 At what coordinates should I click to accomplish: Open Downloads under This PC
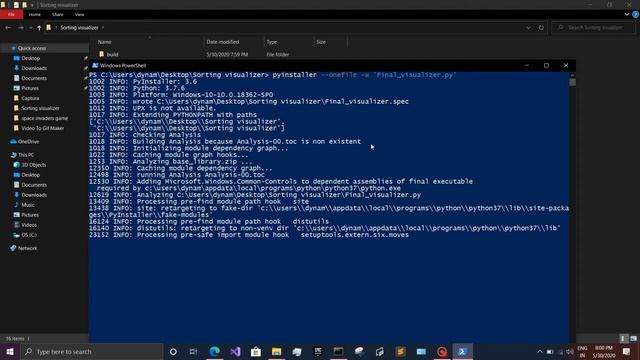coord(34,195)
